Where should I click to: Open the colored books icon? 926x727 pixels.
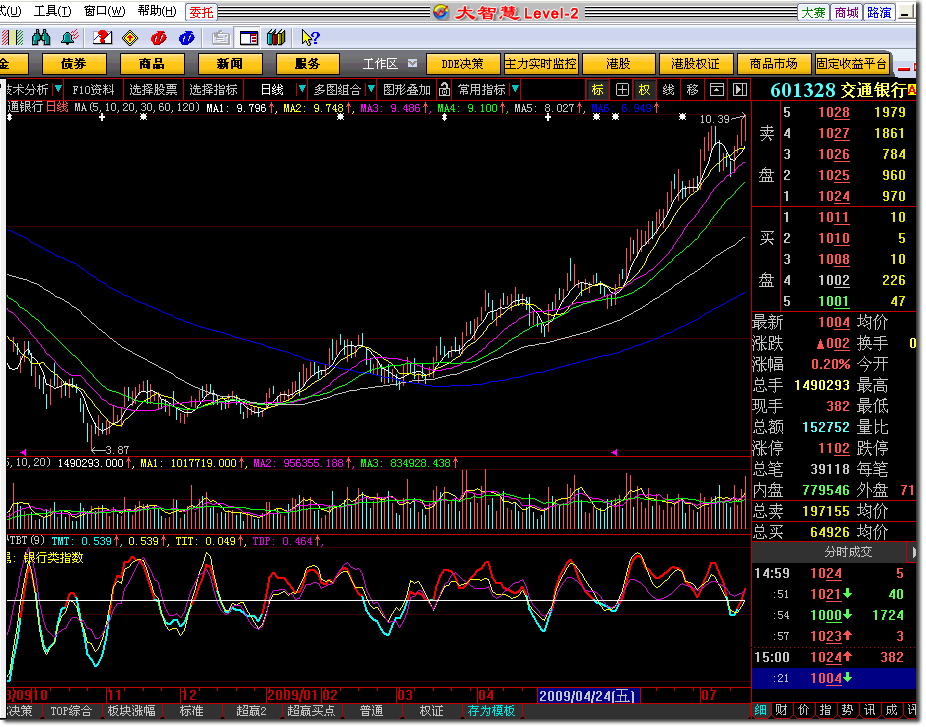tap(276, 38)
